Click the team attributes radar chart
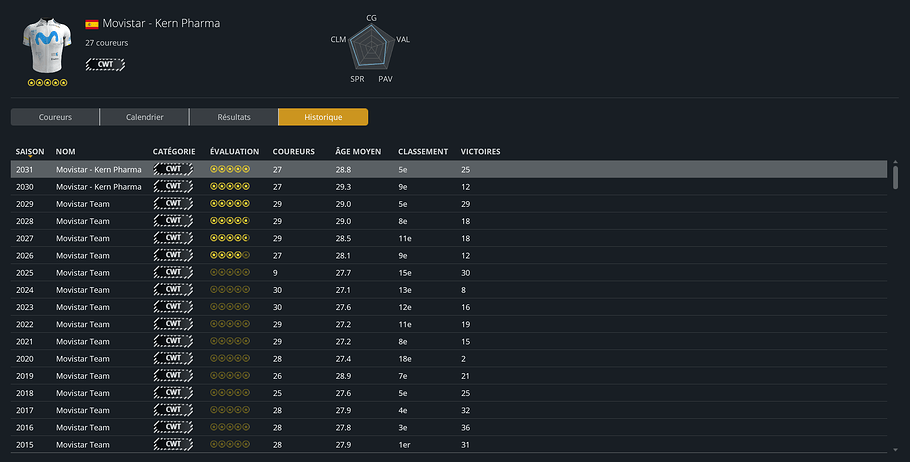The width and height of the screenshot is (910, 462). [371, 47]
